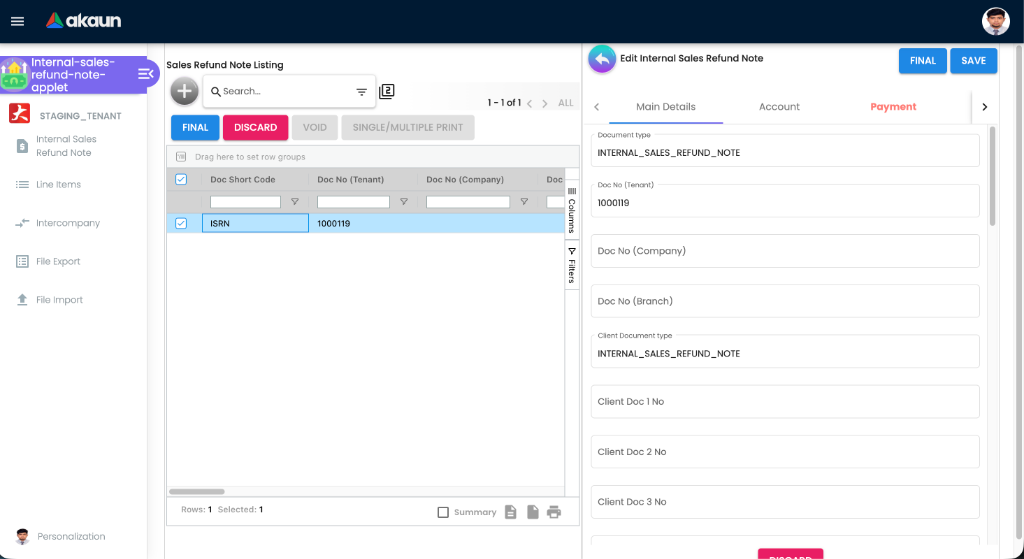The width and height of the screenshot is (1024, 559).
Task: Click first export document icon in footer
Action: (511, 512)
